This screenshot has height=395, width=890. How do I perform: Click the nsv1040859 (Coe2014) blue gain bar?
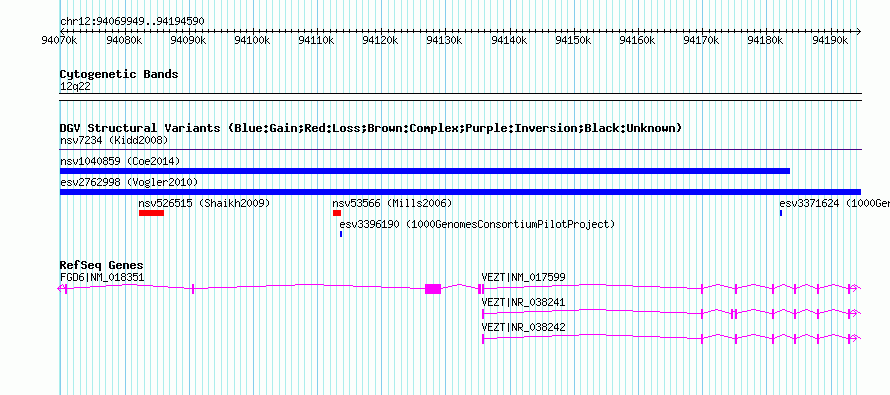[x=425, y=171]
